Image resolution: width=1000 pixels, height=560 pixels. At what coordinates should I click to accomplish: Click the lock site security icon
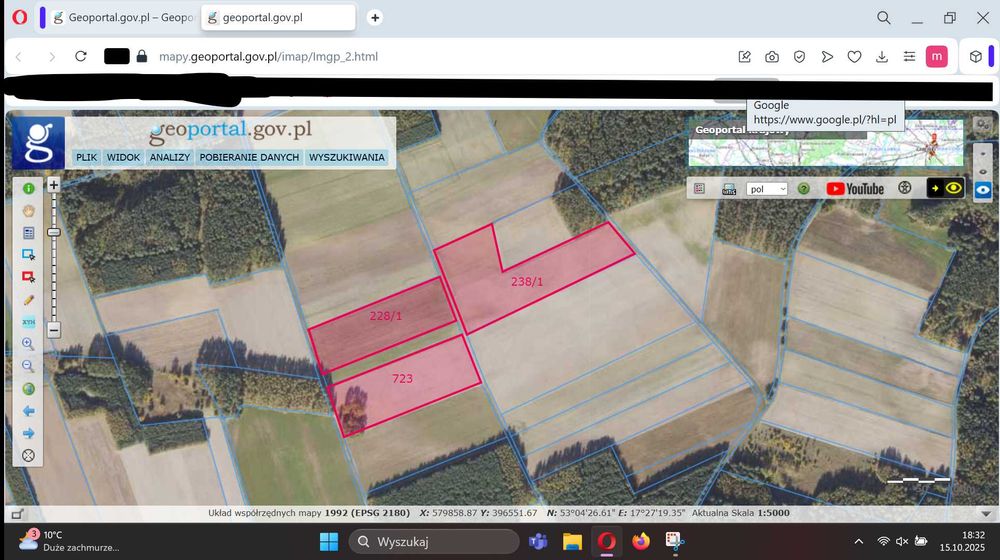(x=142, y=56)
